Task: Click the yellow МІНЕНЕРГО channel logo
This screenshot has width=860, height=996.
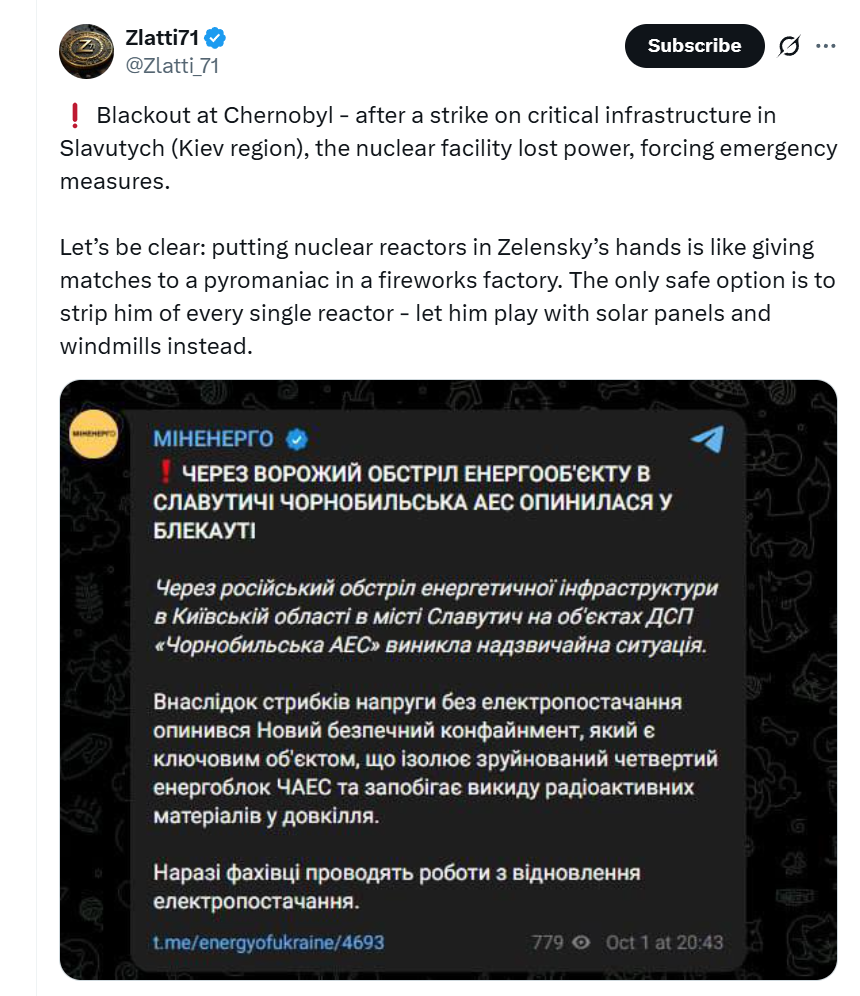Action: point(94,437)
